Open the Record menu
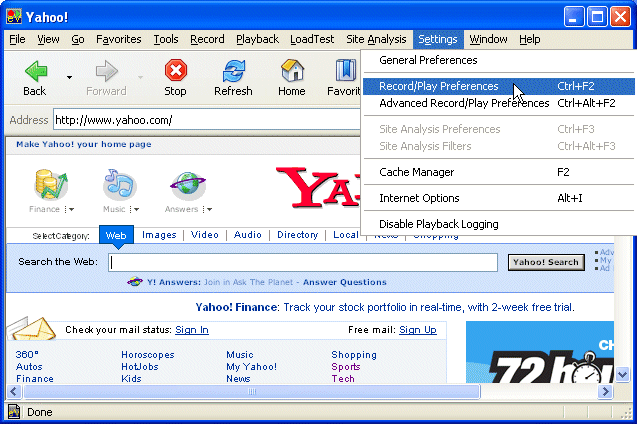The image size is (637, 424). point(207,39)
